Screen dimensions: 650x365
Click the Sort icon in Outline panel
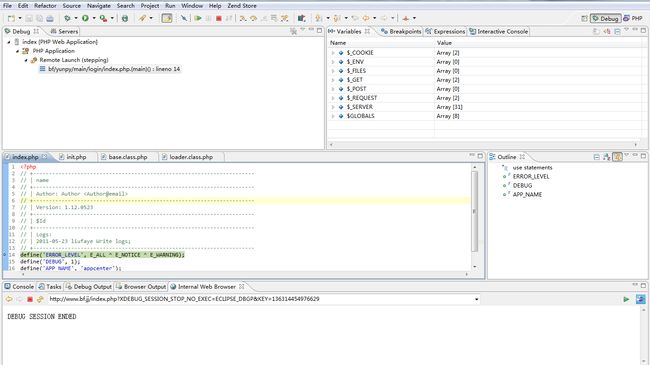click(607, 157)
